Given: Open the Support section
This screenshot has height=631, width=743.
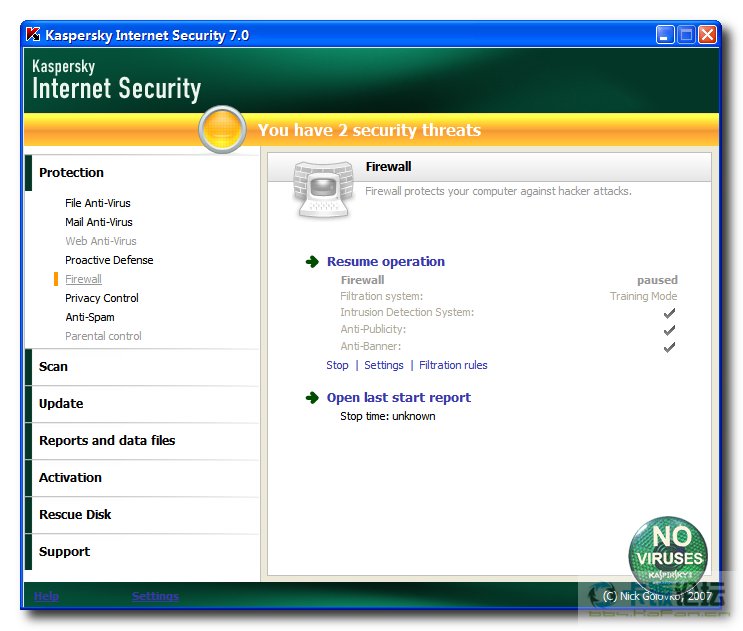Looking at the screenshot, I should (64, 551).
